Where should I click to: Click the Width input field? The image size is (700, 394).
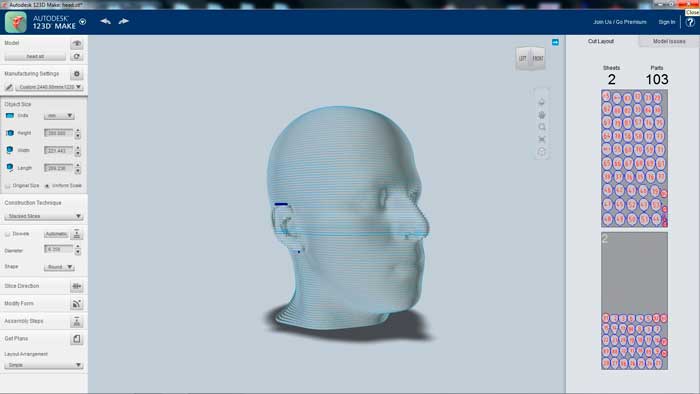tap(58, 150)
